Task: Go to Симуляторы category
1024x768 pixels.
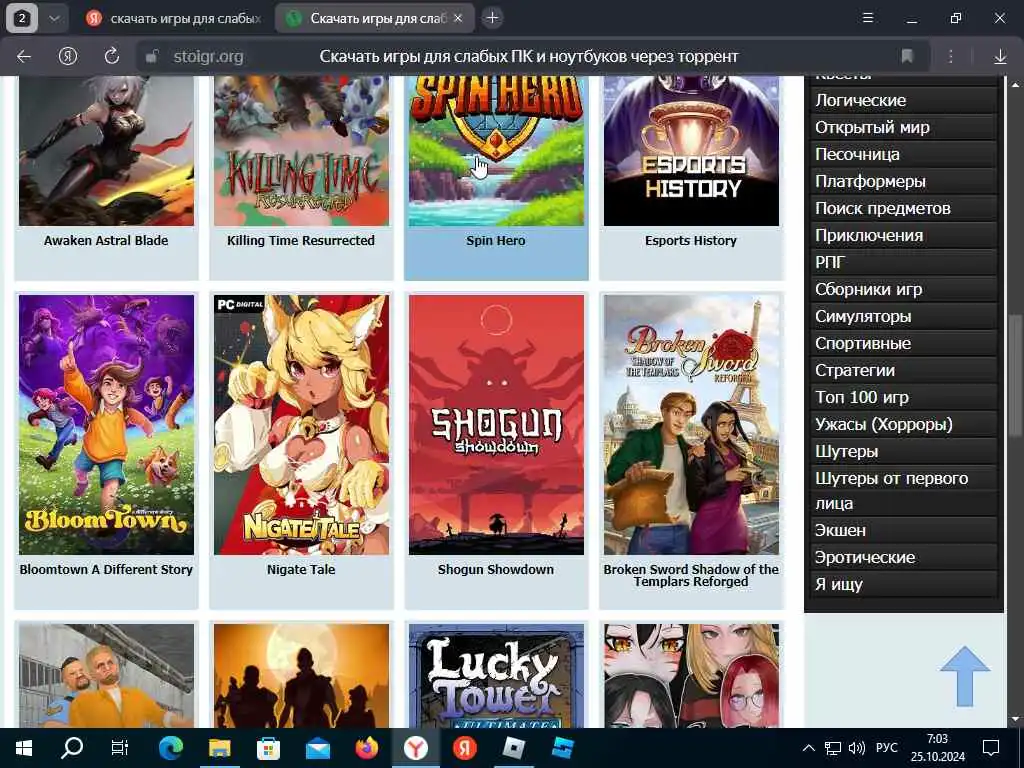Action: [904, 316]
